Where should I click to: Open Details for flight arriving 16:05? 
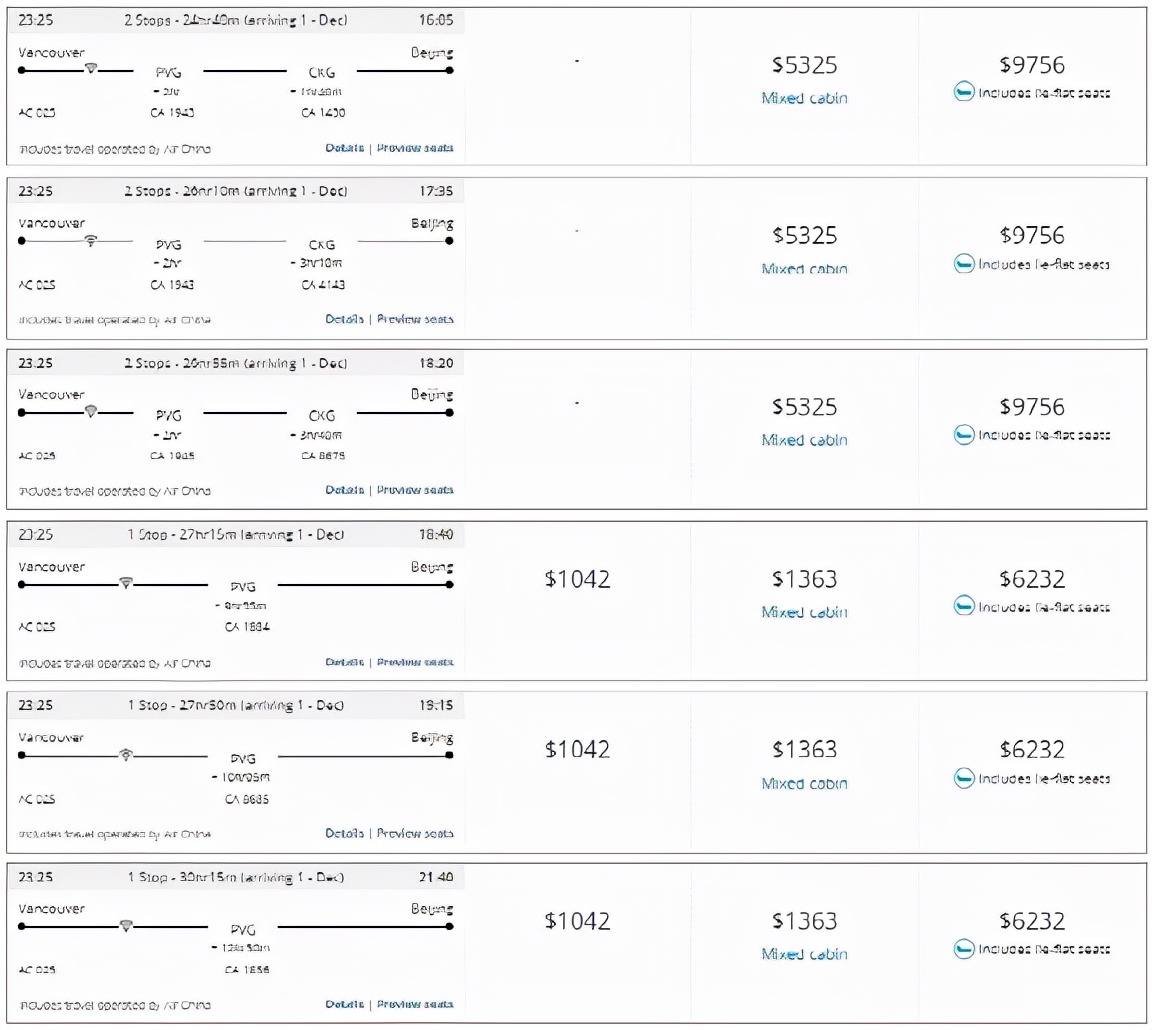coord(344,148)
